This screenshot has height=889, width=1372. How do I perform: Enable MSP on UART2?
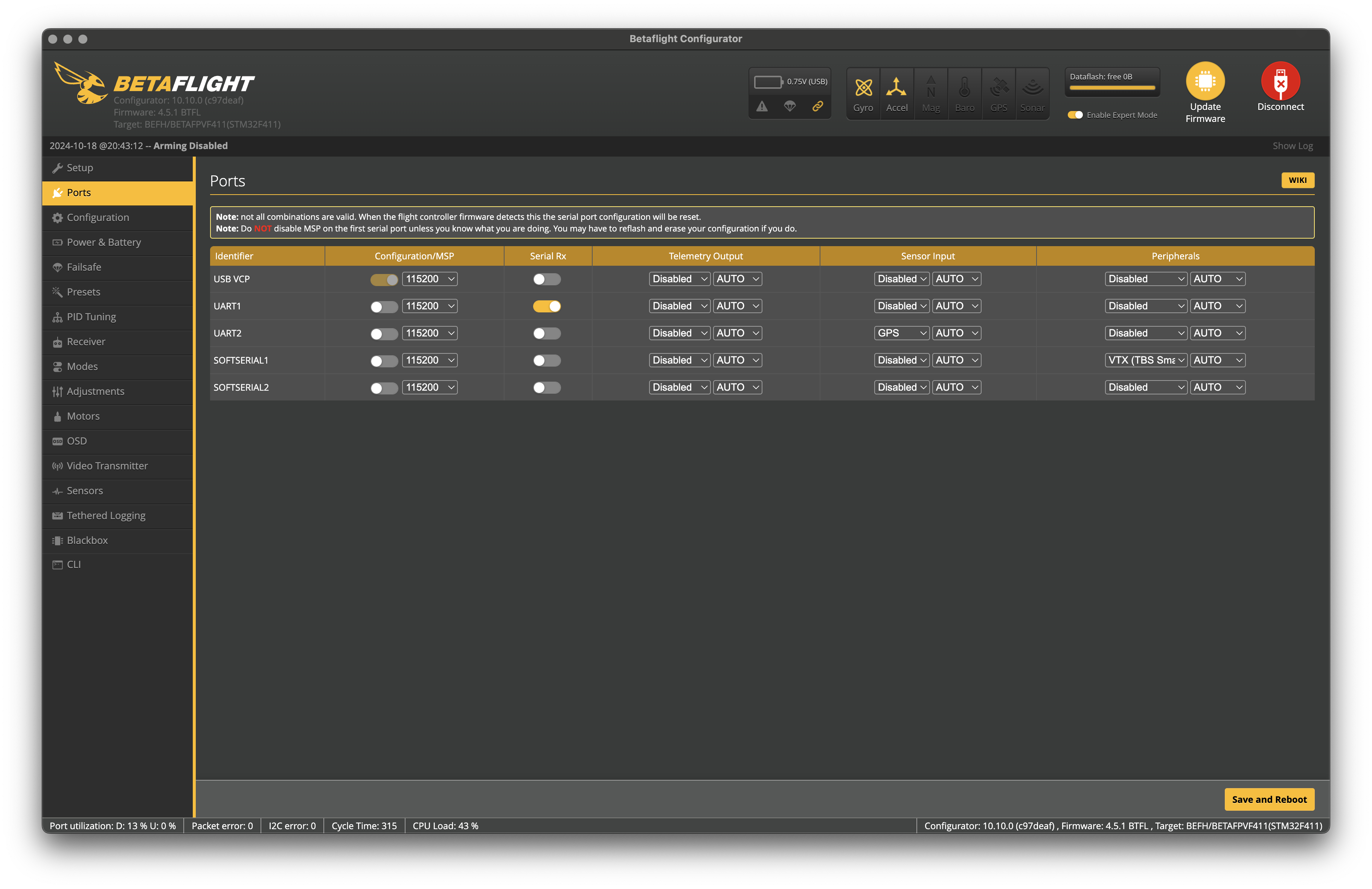(x=384, y=333)
